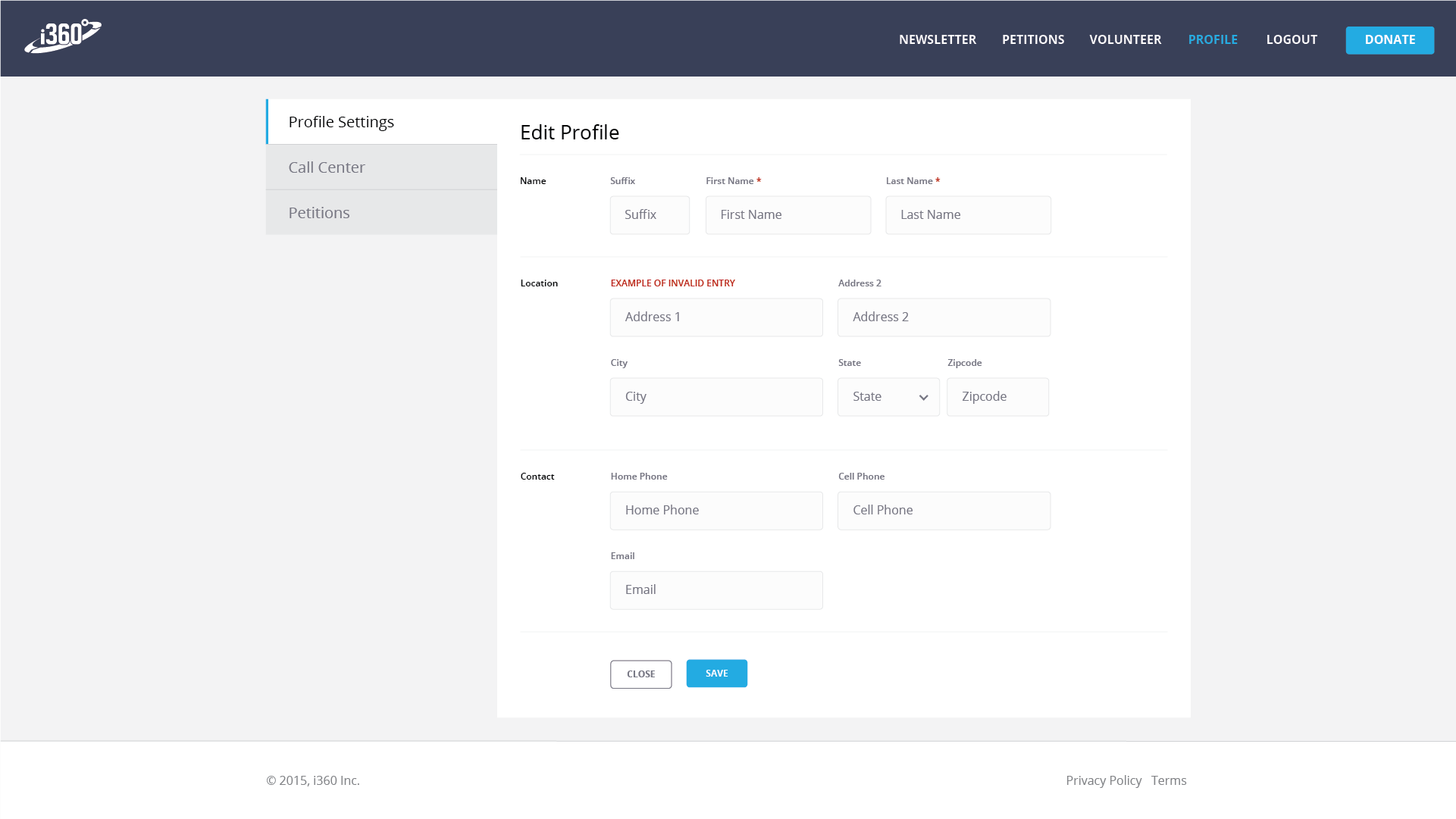Select the City text field
The width and height of the screenshot is (1456, 819).
[x=716, y=397]
